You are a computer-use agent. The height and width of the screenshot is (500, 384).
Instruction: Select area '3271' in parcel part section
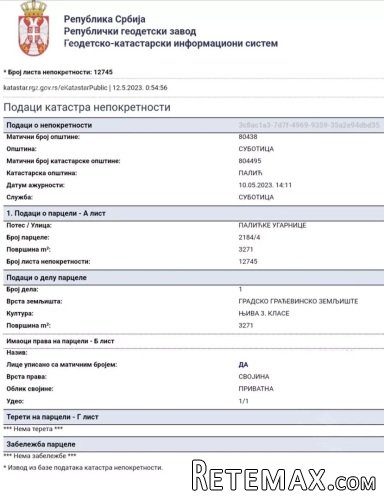[246, 325]
